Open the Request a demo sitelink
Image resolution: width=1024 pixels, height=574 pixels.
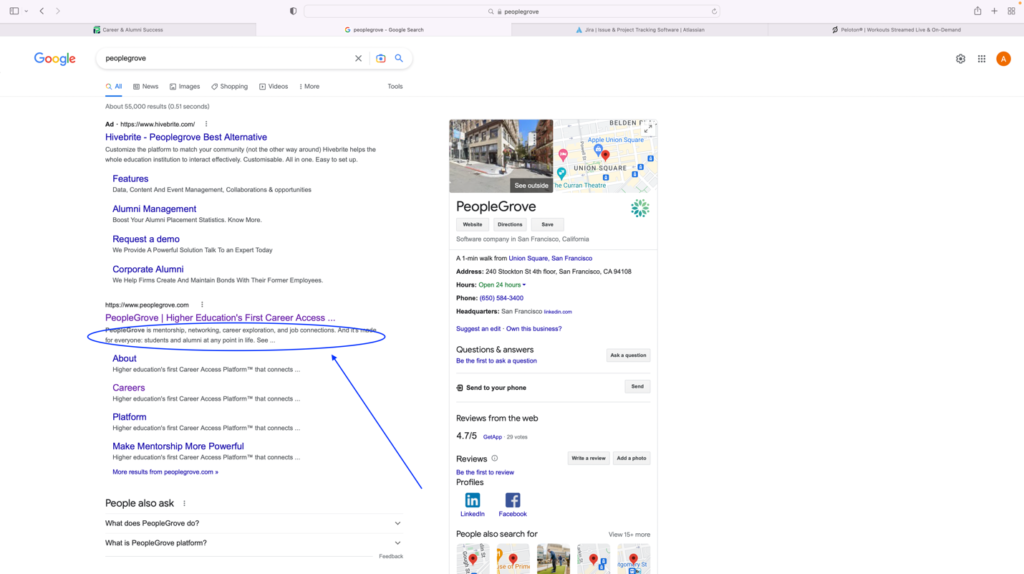click(146, 239)
